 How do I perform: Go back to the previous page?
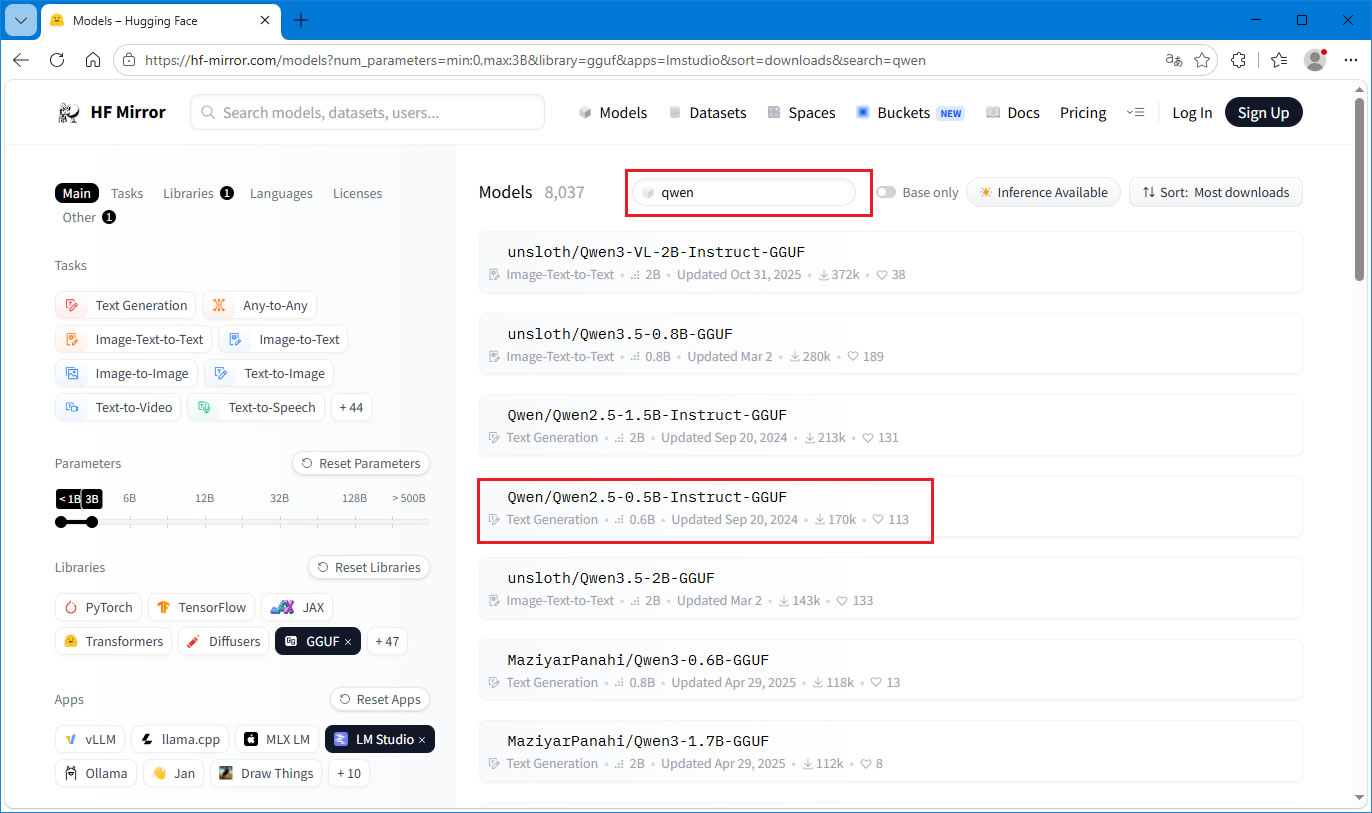coord(21,60)
